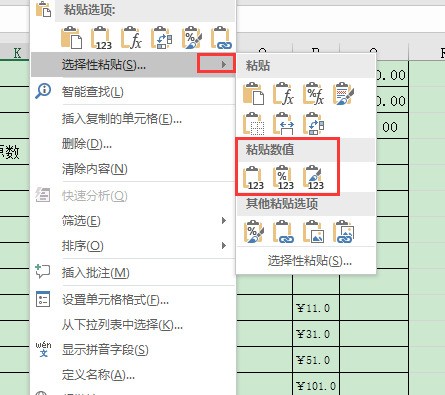Pick Paste link icon under 其他粘贴选项

pos(283,232)
